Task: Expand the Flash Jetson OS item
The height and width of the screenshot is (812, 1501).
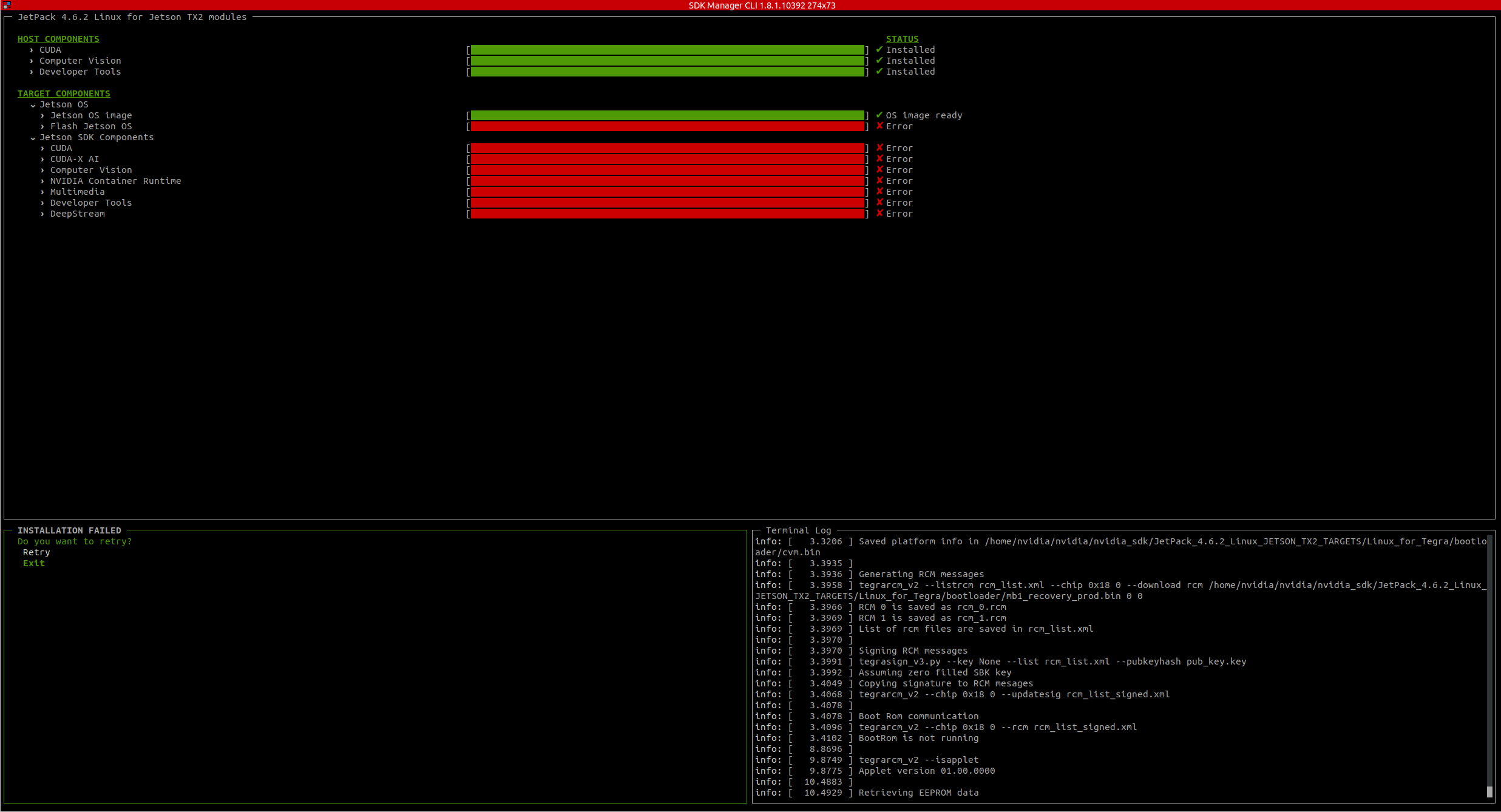Action: pos(42,126)
